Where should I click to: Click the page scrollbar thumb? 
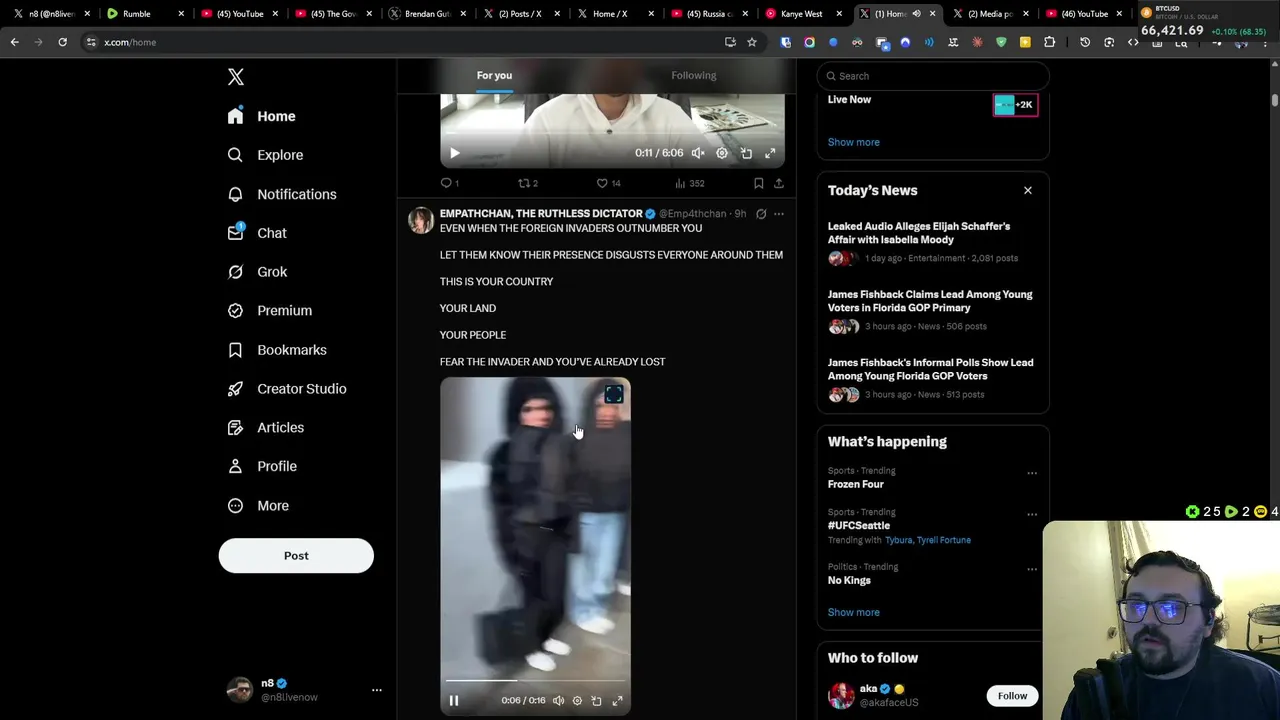[1275, 100]
